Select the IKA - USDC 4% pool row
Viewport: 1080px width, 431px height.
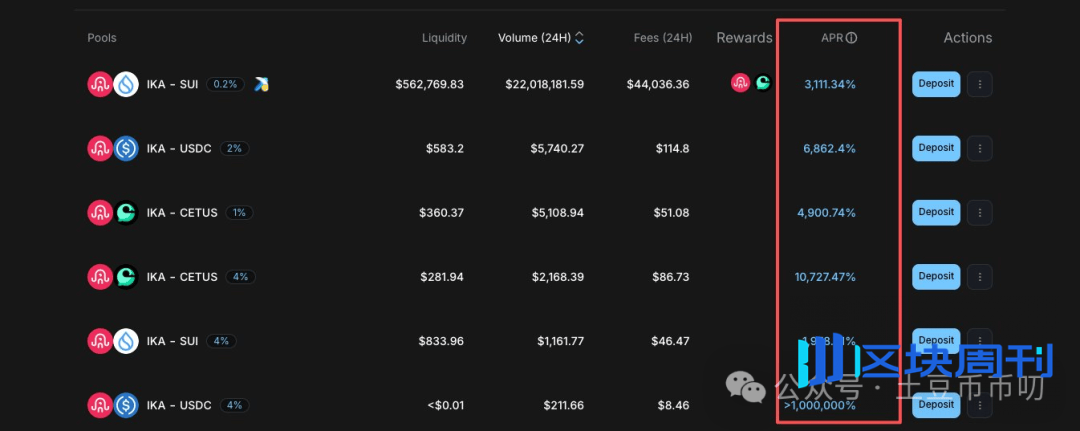(540, 405)
